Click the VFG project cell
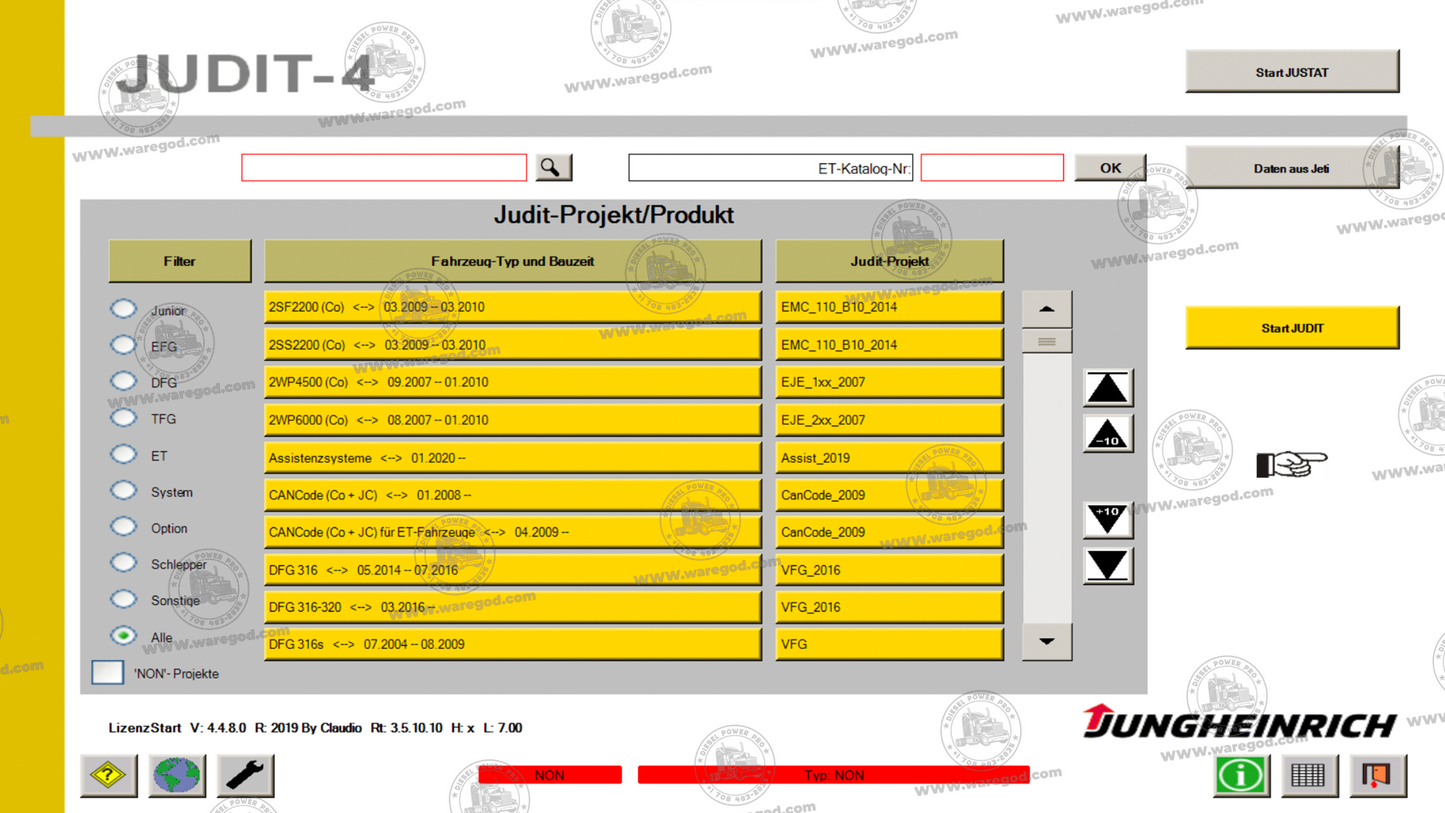Screen dimensions: 1445x813 889,644
